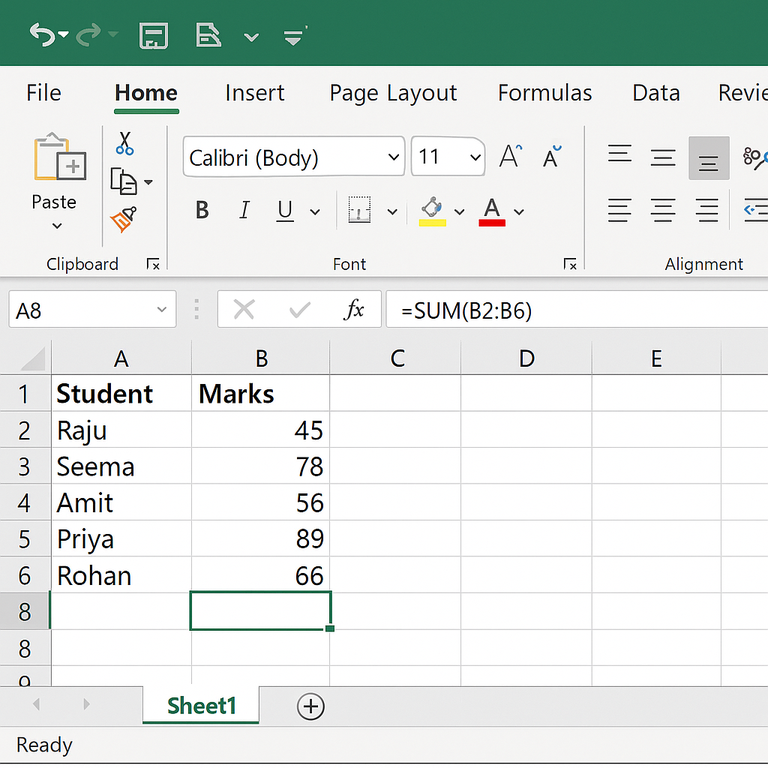Click the Redo arrow icon

pyautogui.click(x=89, y=35)
